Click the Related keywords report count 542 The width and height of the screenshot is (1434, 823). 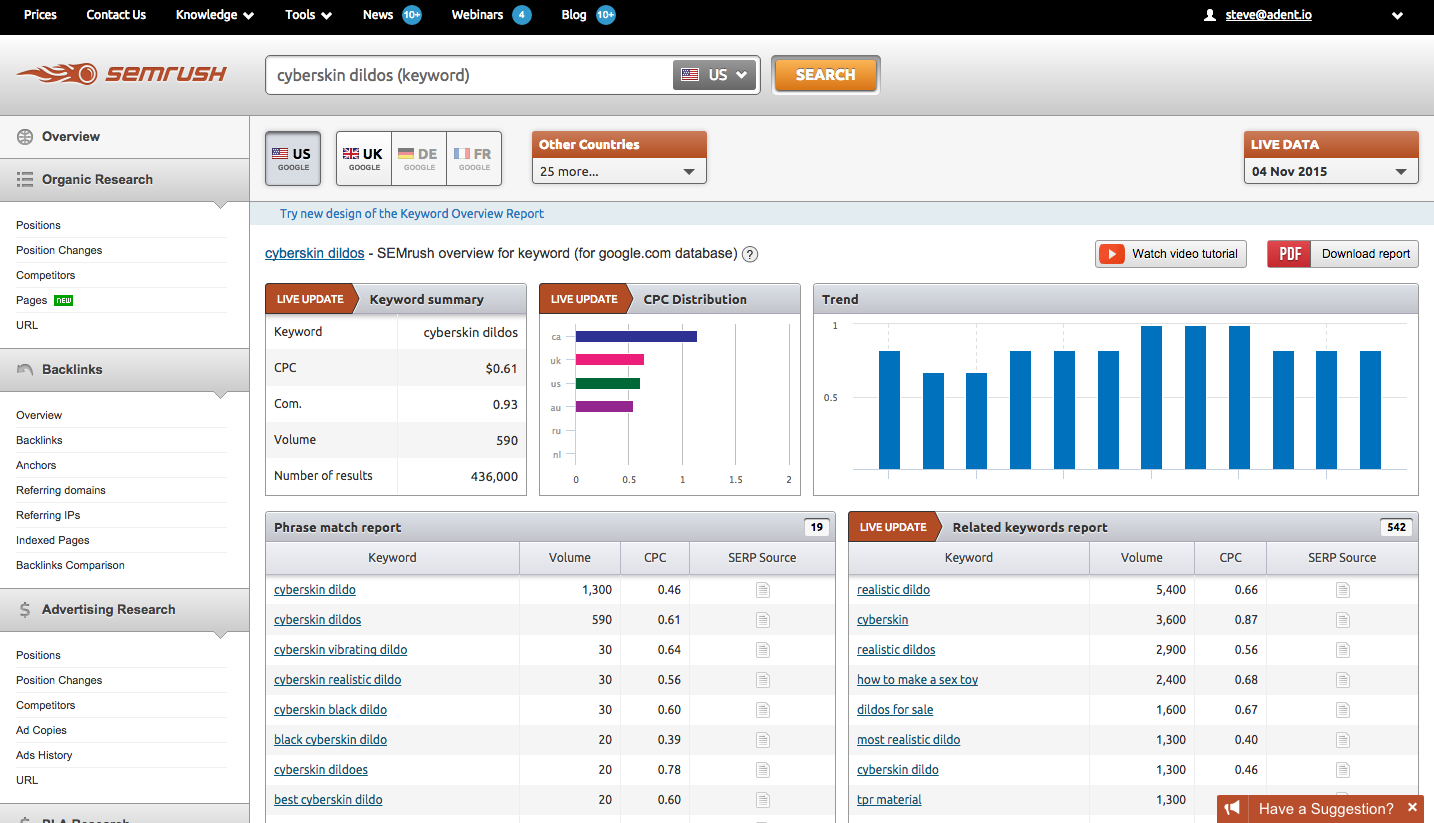point(1396,528)
